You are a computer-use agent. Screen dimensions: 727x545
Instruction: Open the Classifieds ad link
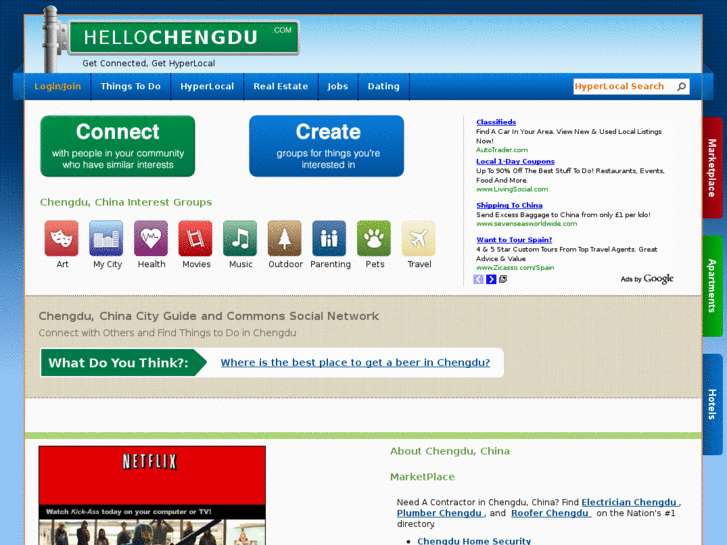pyautogui.click(x=496, y=122)
